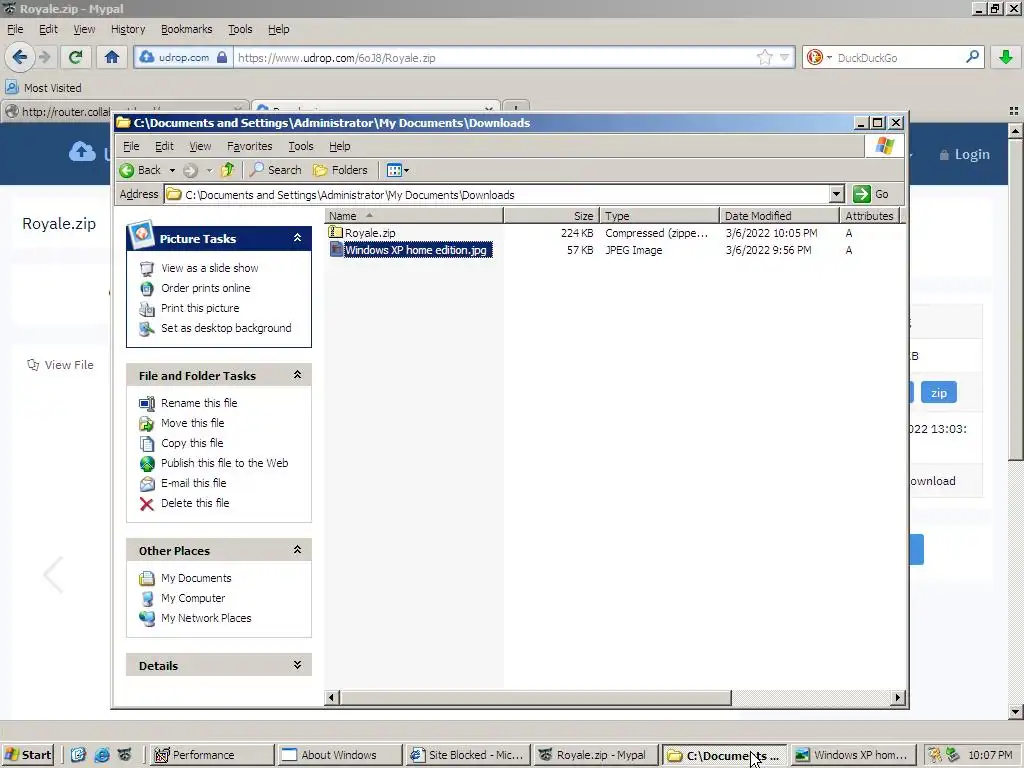Go back in the Explorer window
1024x768 pixels.
[x=140, y=170]
